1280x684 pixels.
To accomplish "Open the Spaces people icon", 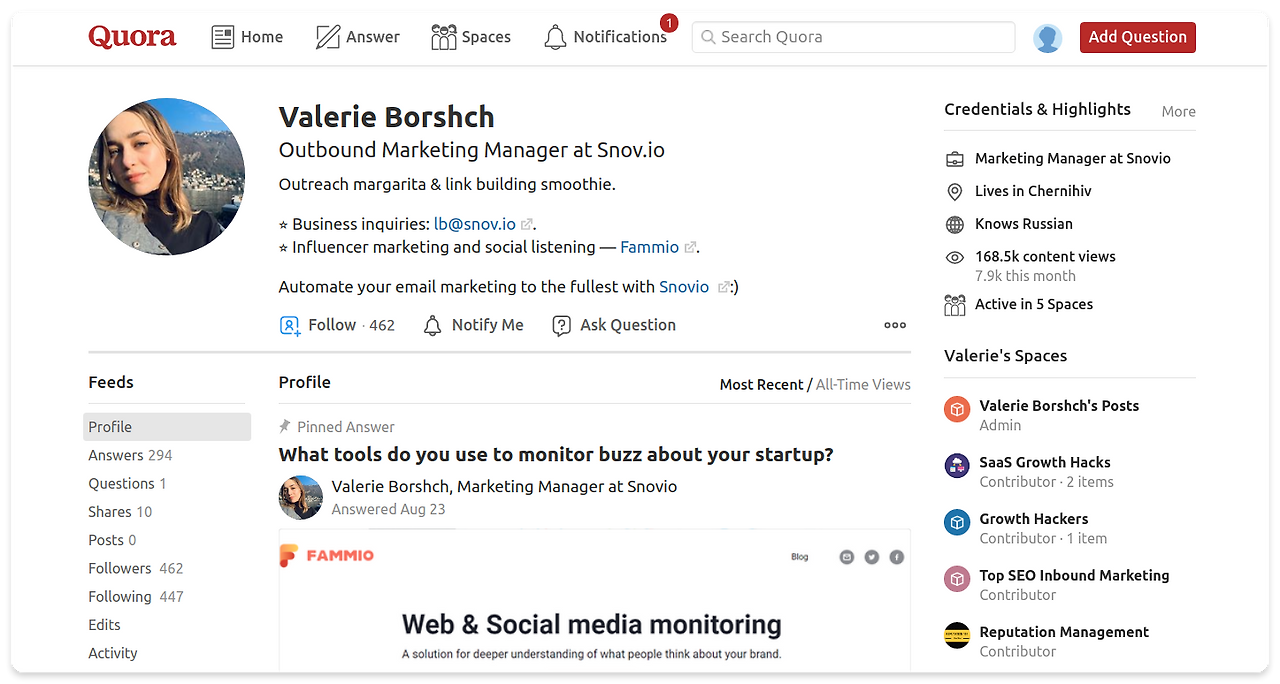I will (x=443, y=38).
